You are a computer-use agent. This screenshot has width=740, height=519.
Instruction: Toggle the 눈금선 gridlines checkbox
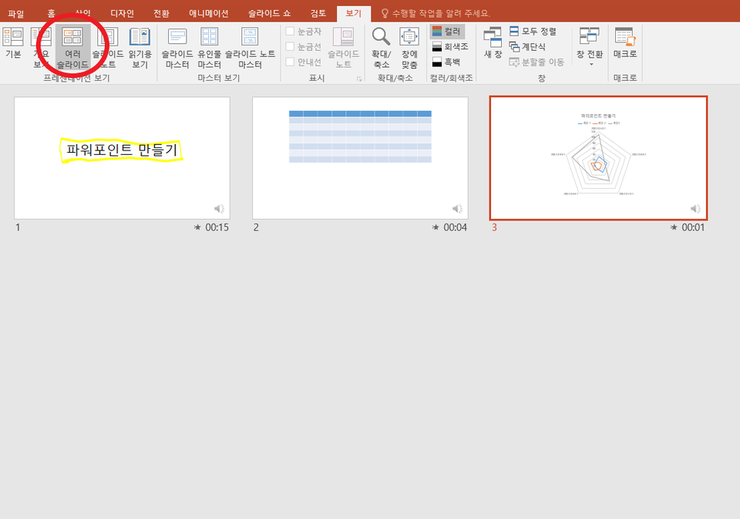tap(290, 46)
